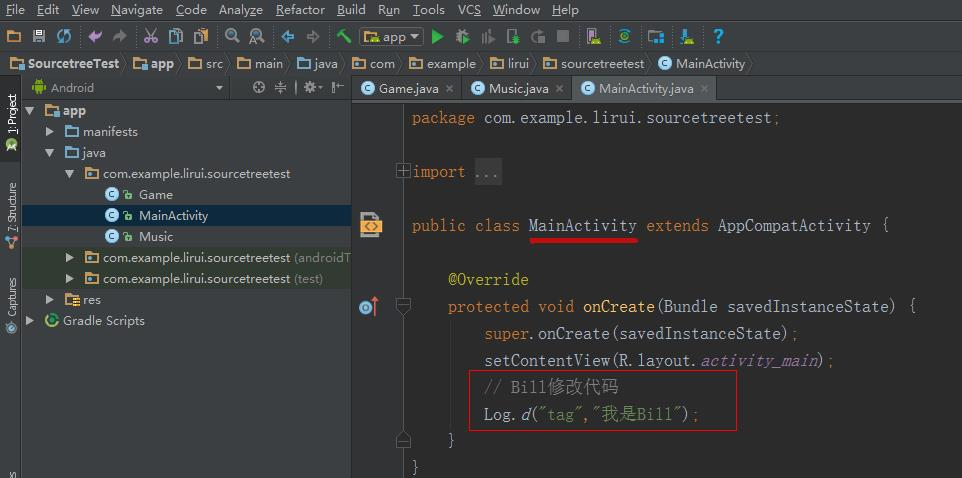
Task: Click the Paste toolbar icon
Action: pyautogui.click(x=201, y=37)
